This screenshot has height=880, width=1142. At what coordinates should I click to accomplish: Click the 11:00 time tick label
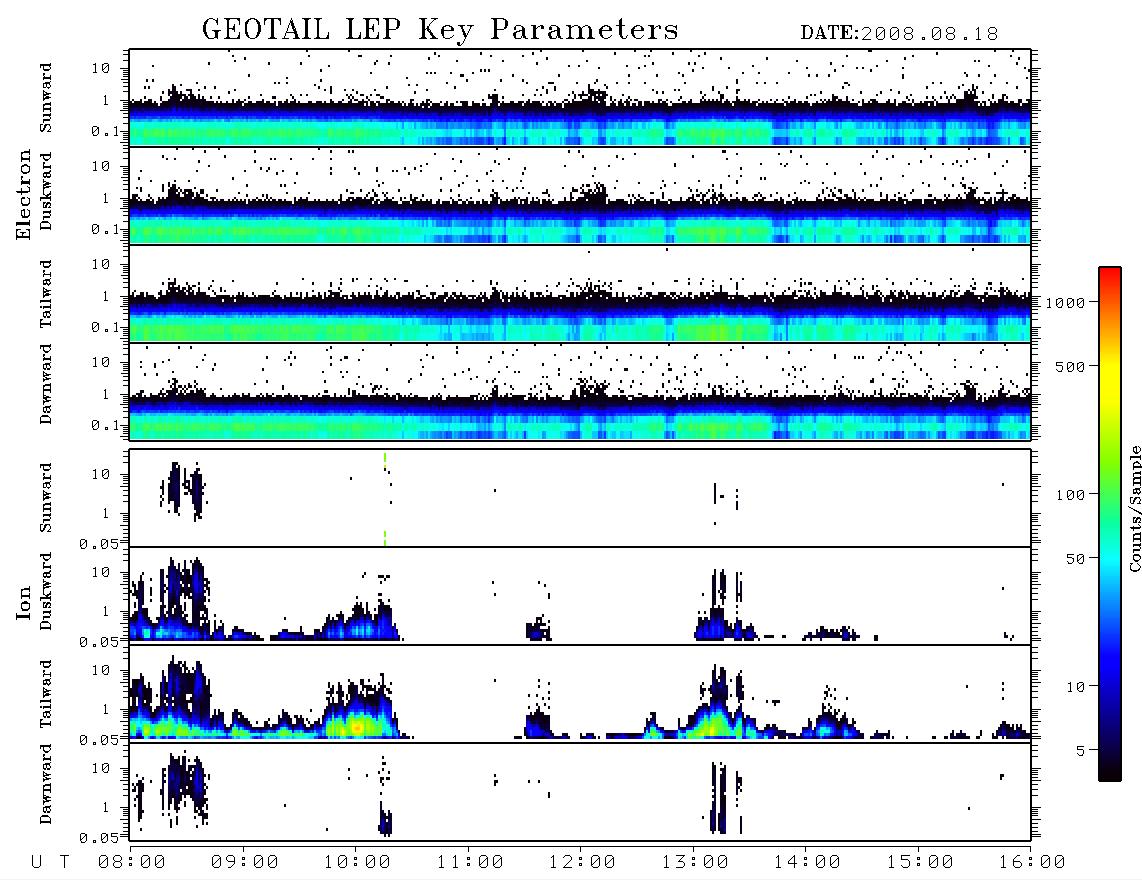[x=470, y=863]
